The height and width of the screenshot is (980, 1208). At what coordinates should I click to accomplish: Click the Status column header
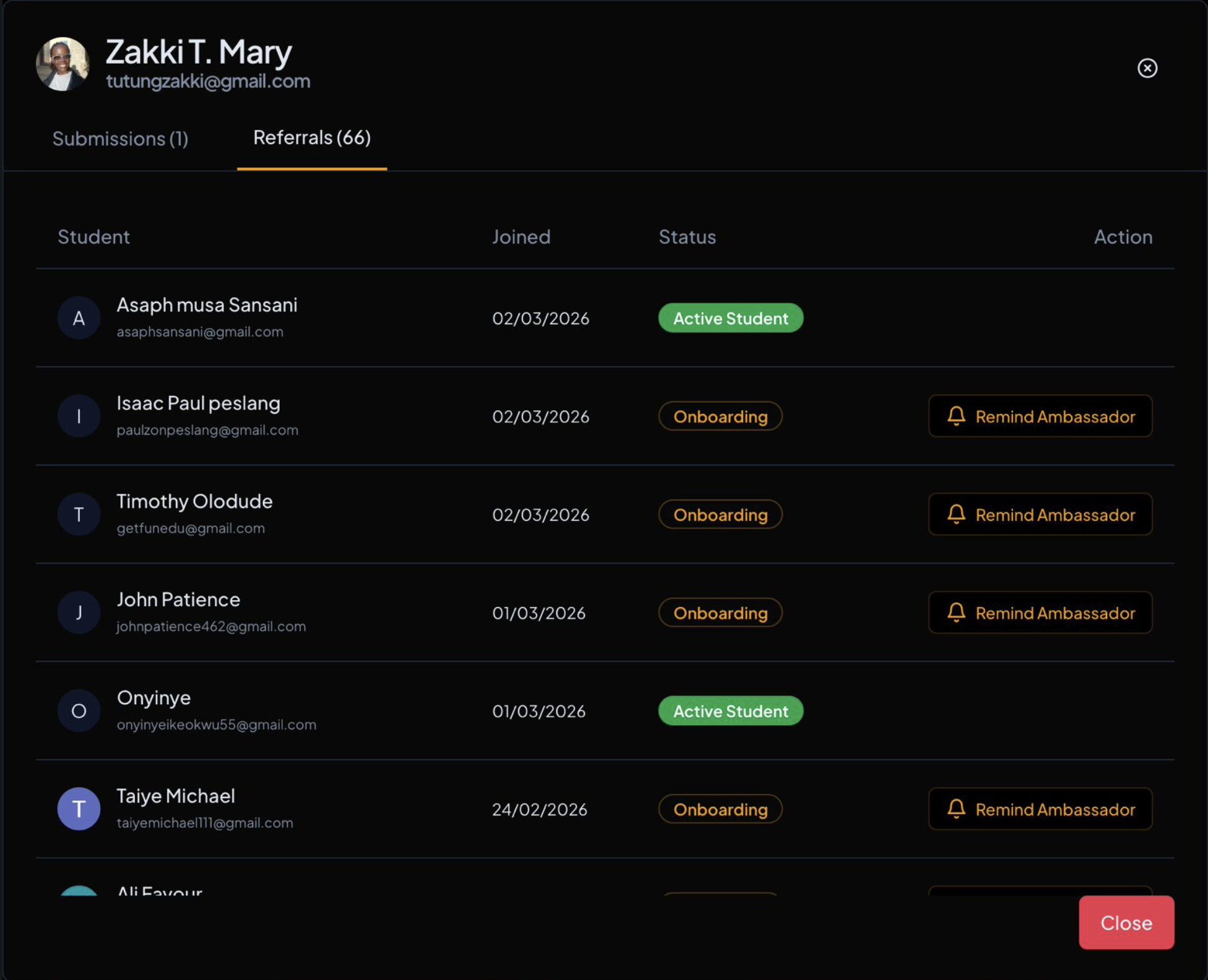tap(687, 237)
